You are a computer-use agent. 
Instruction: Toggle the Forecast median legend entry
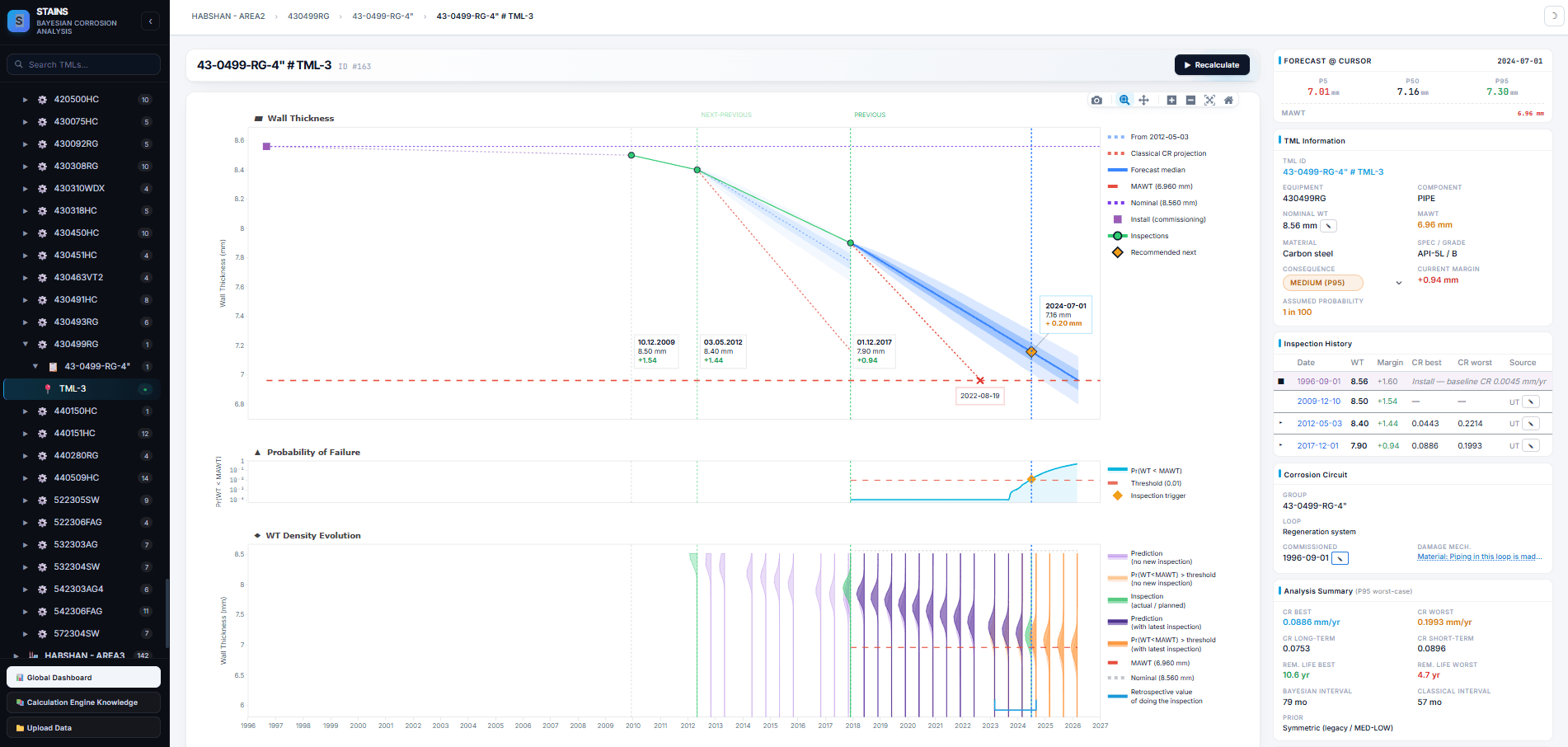pyautogui.click(x=1147, y=170)
